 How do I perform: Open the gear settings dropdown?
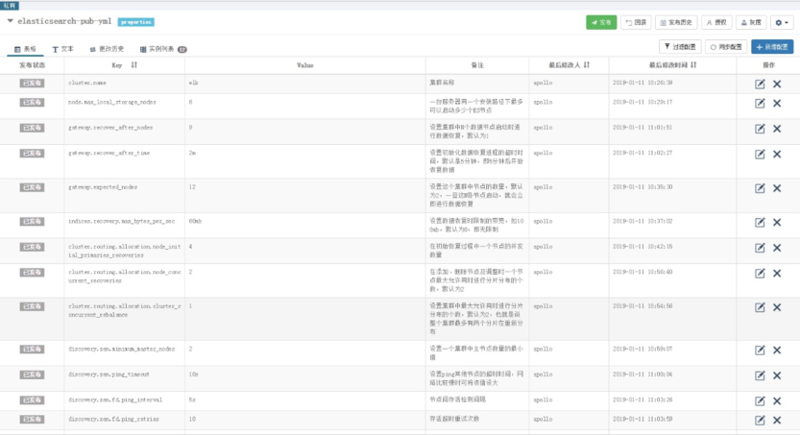pyautogui.click(x=782, y=22)
